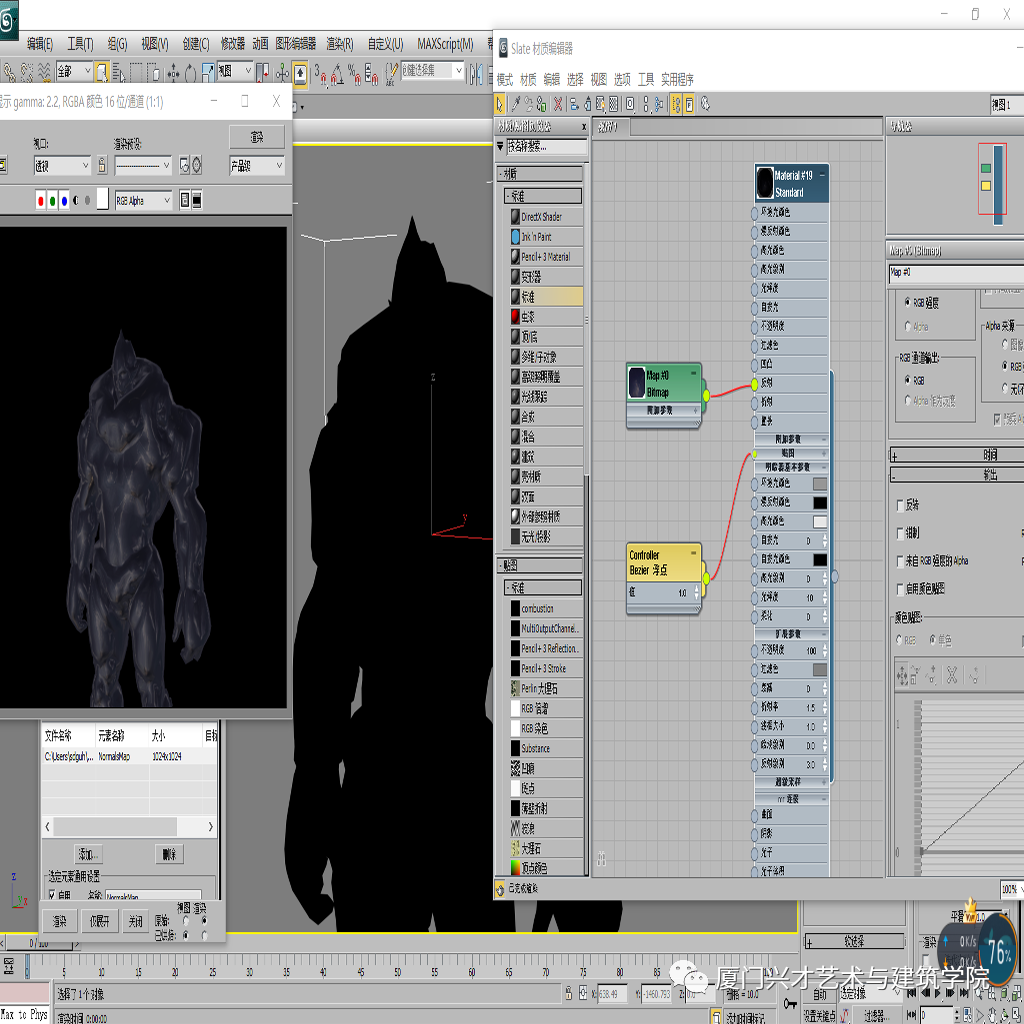Screen dimensions: 1024x1024
Task: Select the Move transform tool in main toolbar
Action: [x=174, y=72]
